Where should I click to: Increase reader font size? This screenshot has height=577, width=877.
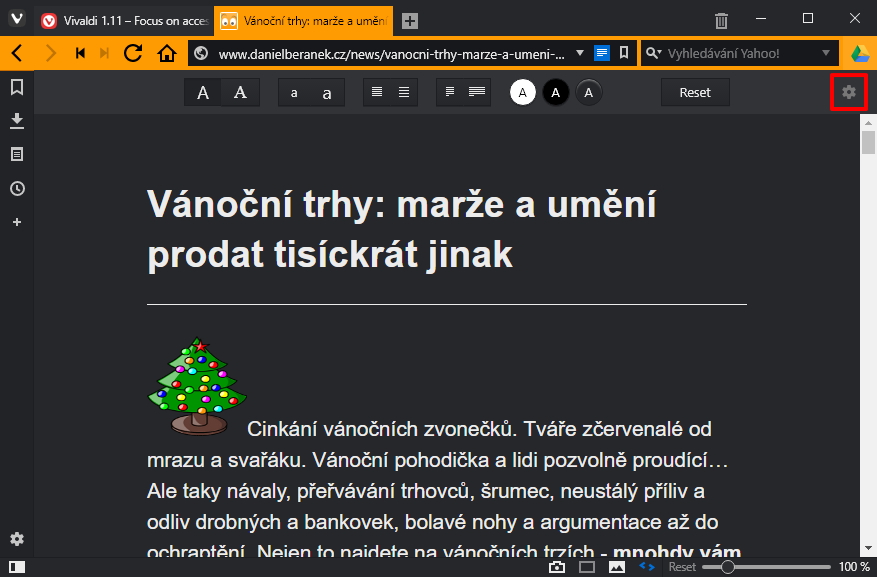click(327, 93)
